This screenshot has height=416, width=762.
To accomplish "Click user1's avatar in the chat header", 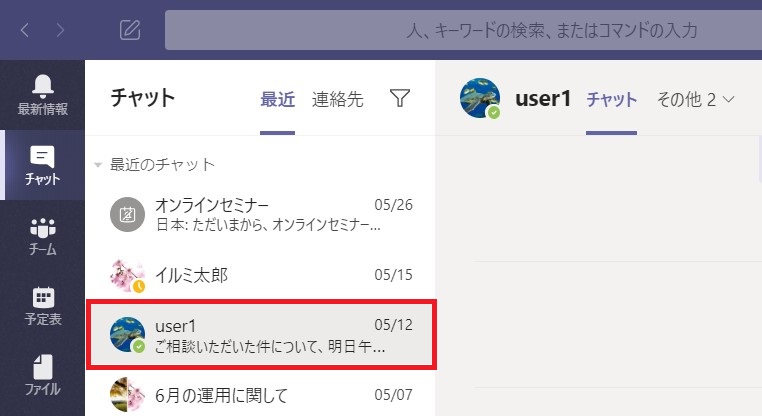I will [x=480, y=98].
